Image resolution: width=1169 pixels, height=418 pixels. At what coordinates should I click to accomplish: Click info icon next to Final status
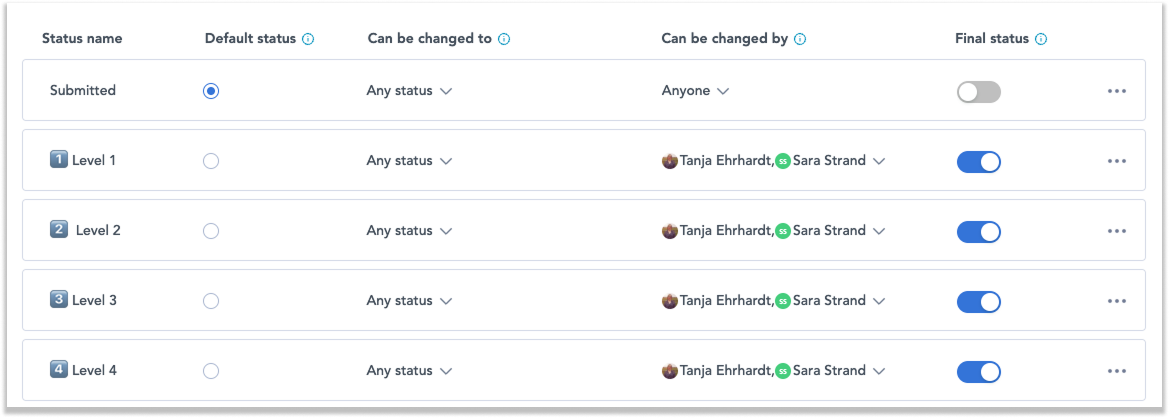(1041, 40)
